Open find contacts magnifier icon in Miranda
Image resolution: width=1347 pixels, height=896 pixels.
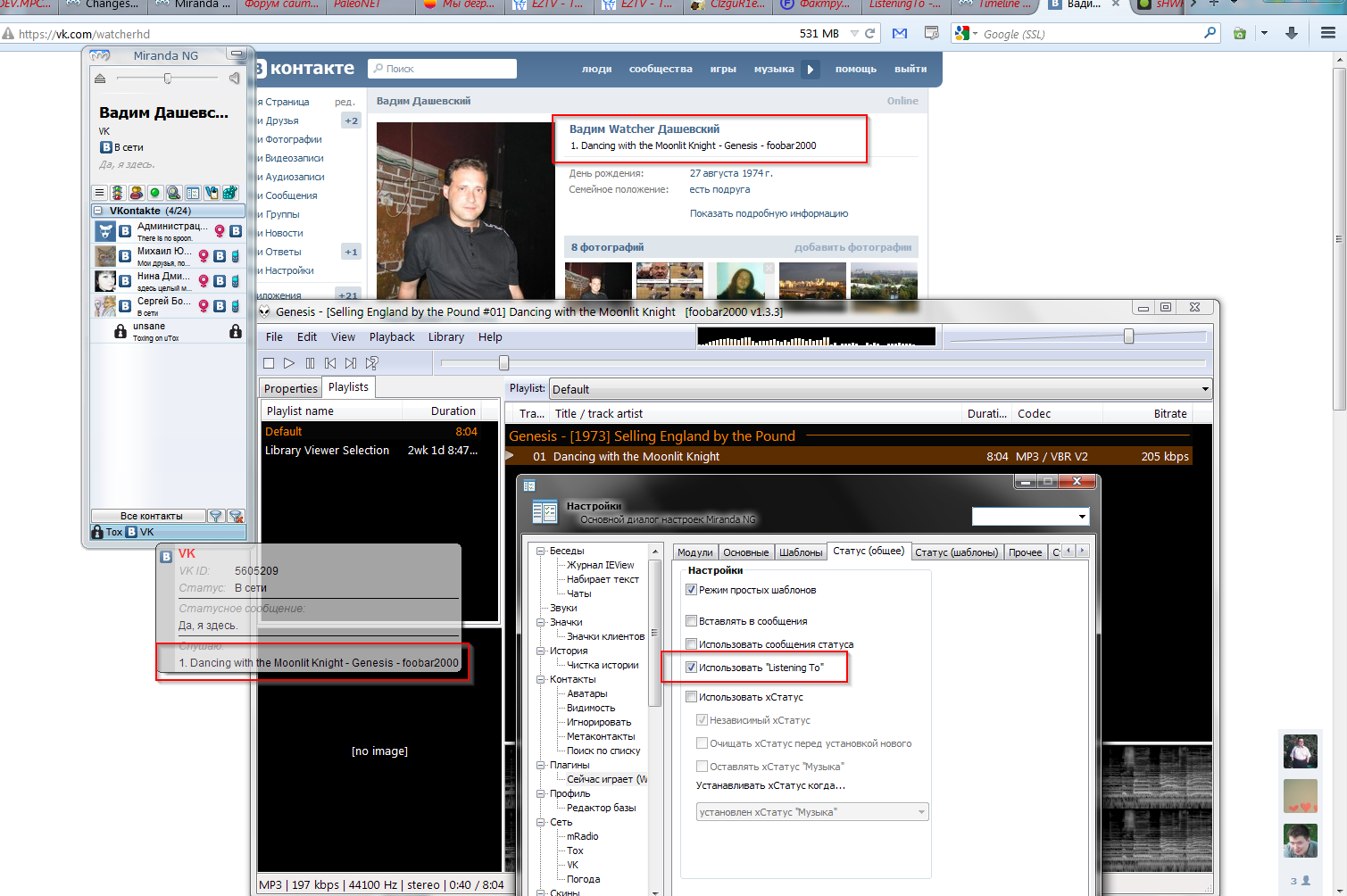coord(173,193)
